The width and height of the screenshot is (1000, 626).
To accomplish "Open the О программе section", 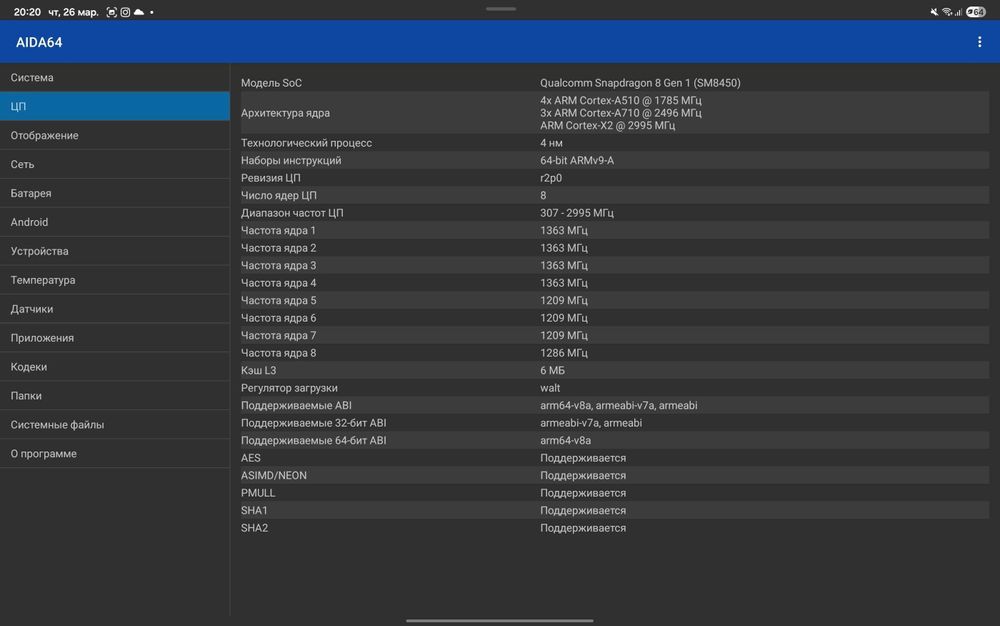I will 115,453.
